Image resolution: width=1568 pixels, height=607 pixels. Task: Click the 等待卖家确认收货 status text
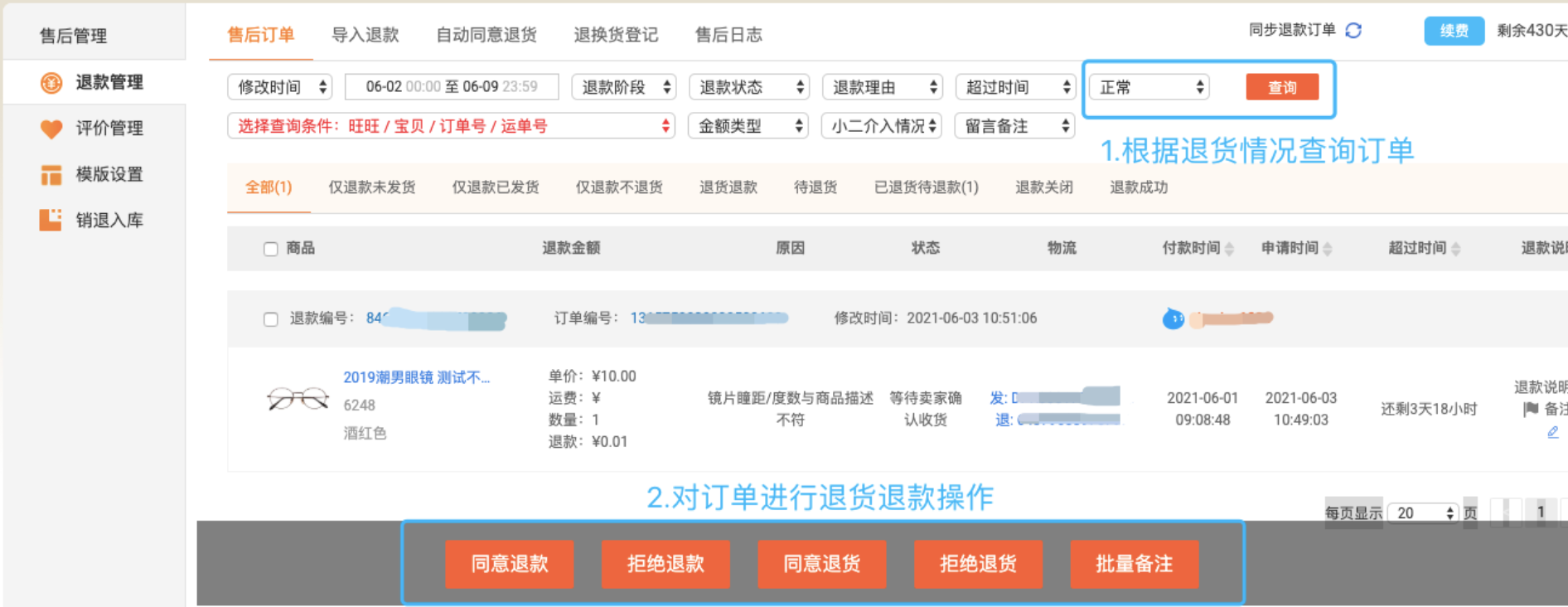click(x=926, y=409)
